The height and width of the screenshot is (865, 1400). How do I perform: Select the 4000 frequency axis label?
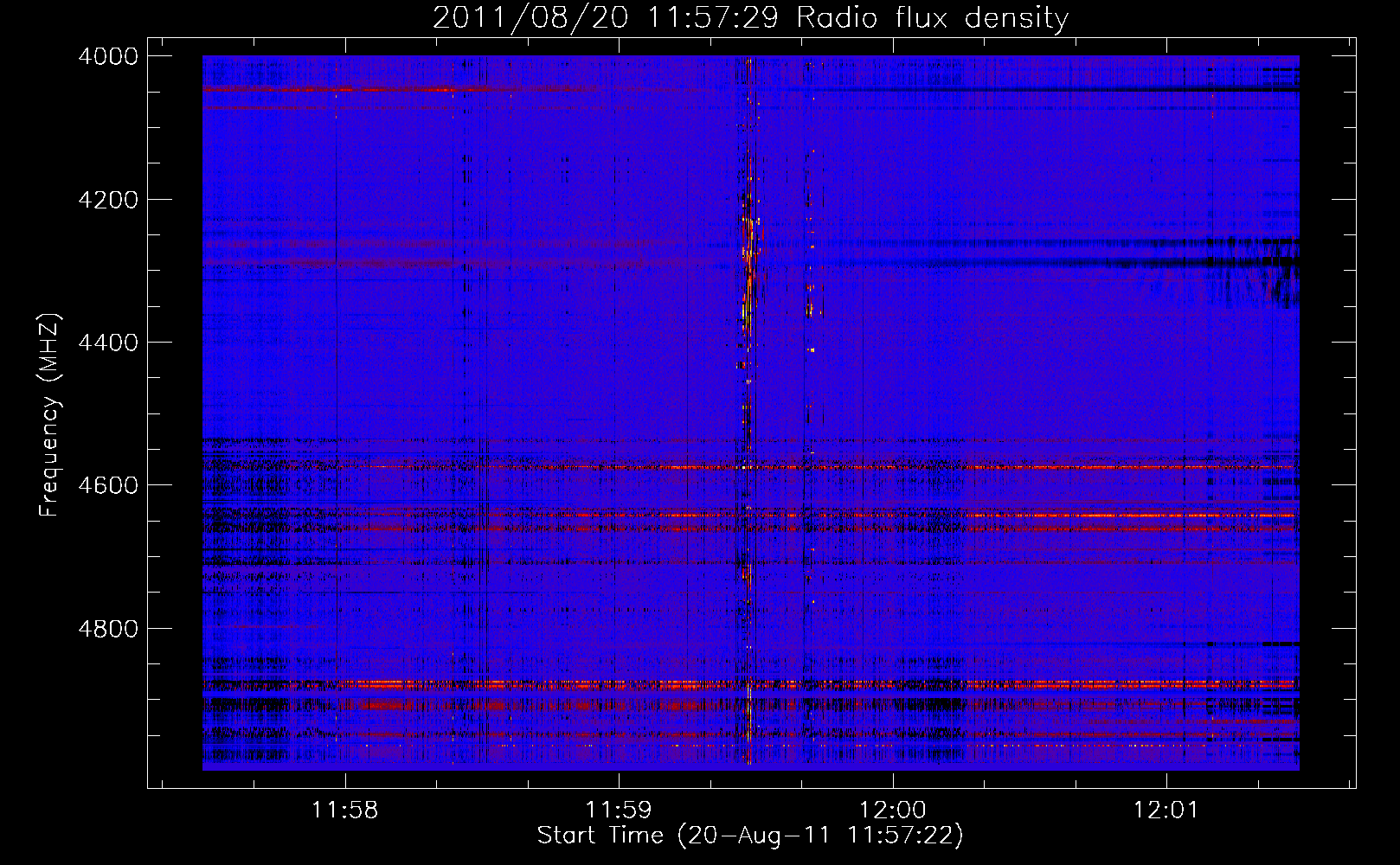click(108, 56)
